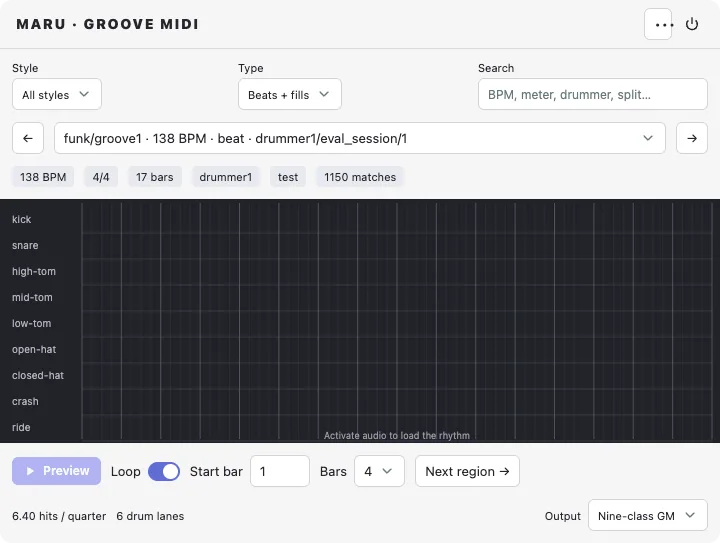Viewport: 720px width, 543px height.
Task: Select the open-hat lane label
Action: coord(34,350)
